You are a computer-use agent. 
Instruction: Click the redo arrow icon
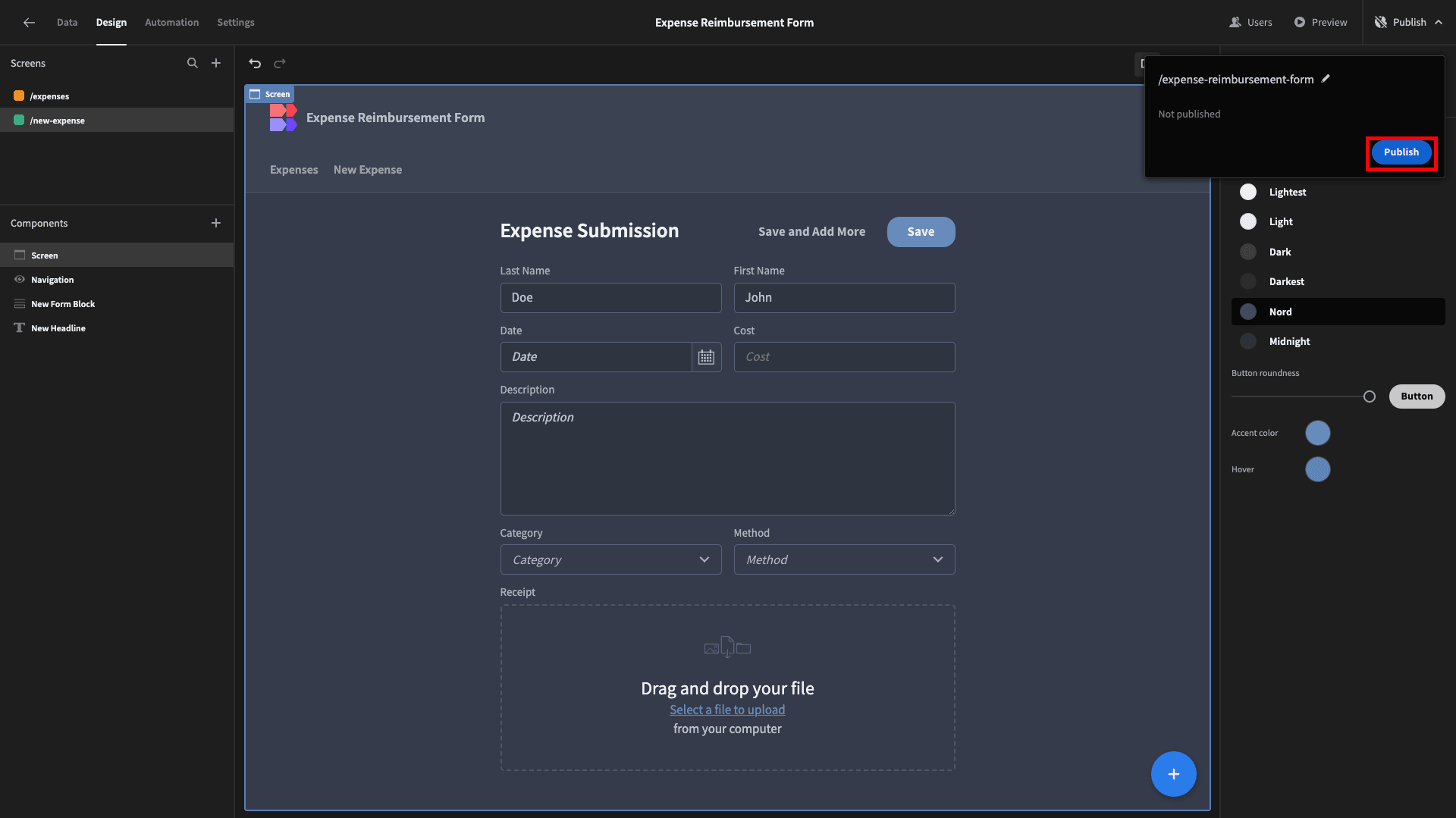[280, 64]
